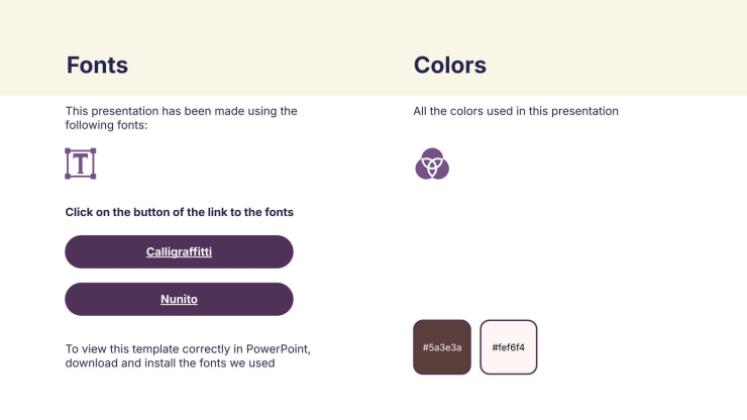Open the Nunito font link button

point(179,299)
